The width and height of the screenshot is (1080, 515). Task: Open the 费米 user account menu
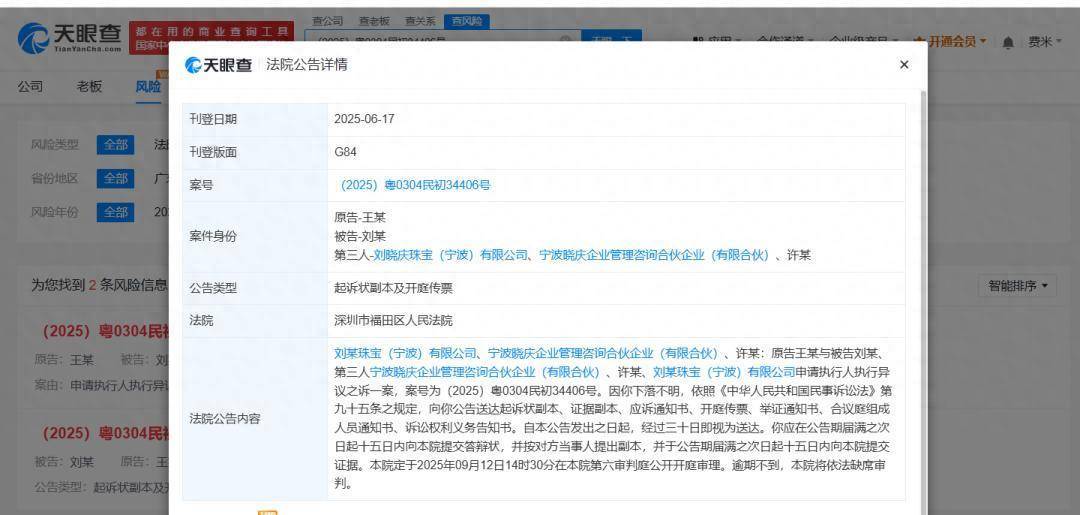coord(1045,42)
